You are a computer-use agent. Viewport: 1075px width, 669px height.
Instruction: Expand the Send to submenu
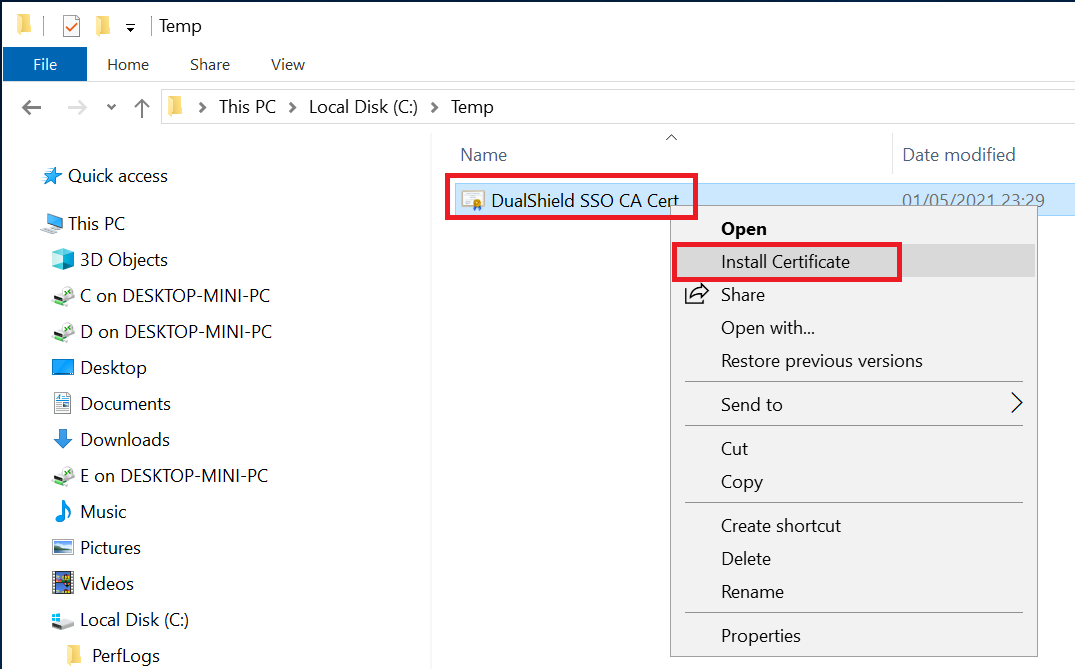[1016, 404]
